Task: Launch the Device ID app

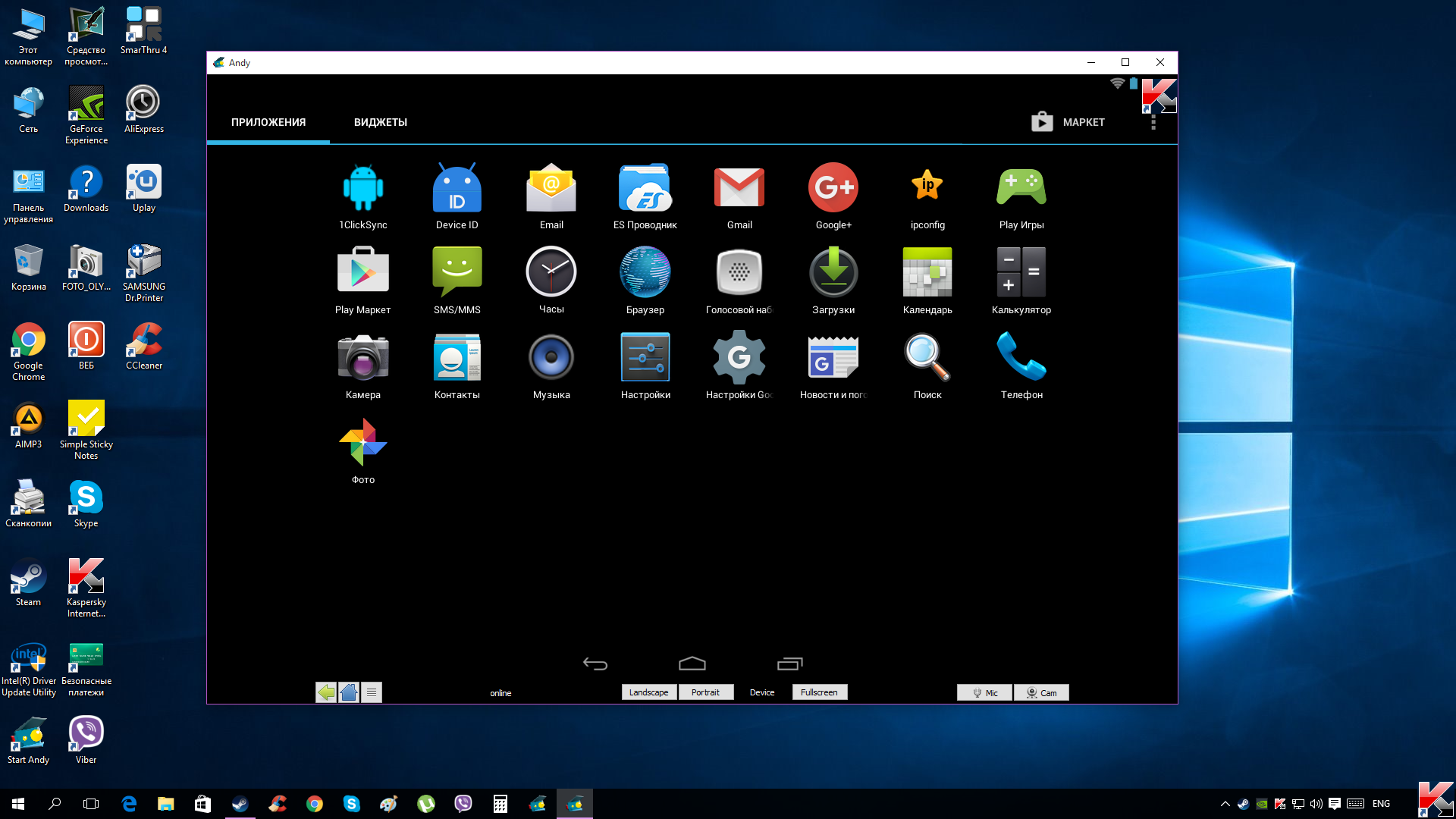Action: [457, 188]
